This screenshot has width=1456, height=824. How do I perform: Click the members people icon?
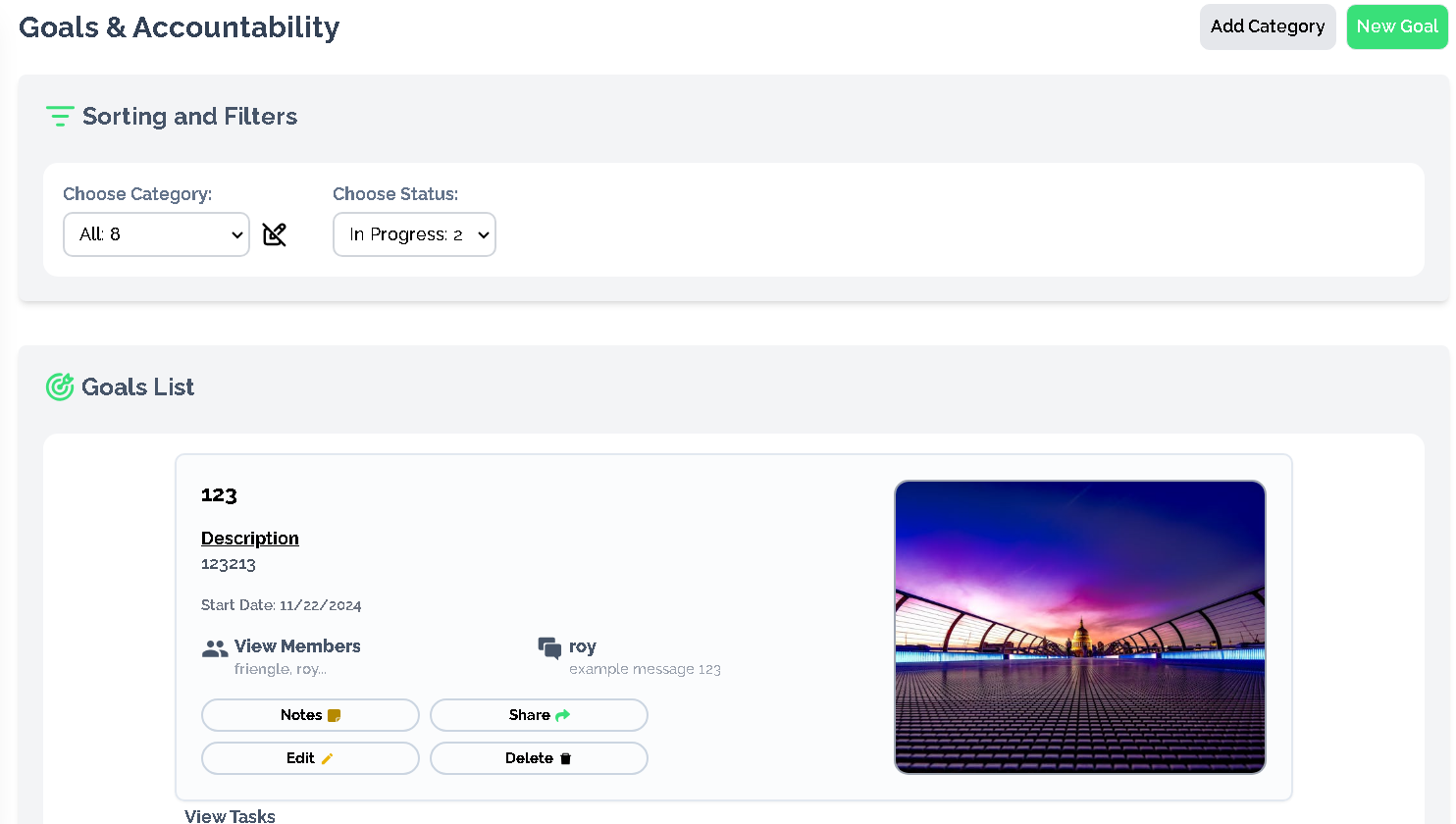click(215, 648)
